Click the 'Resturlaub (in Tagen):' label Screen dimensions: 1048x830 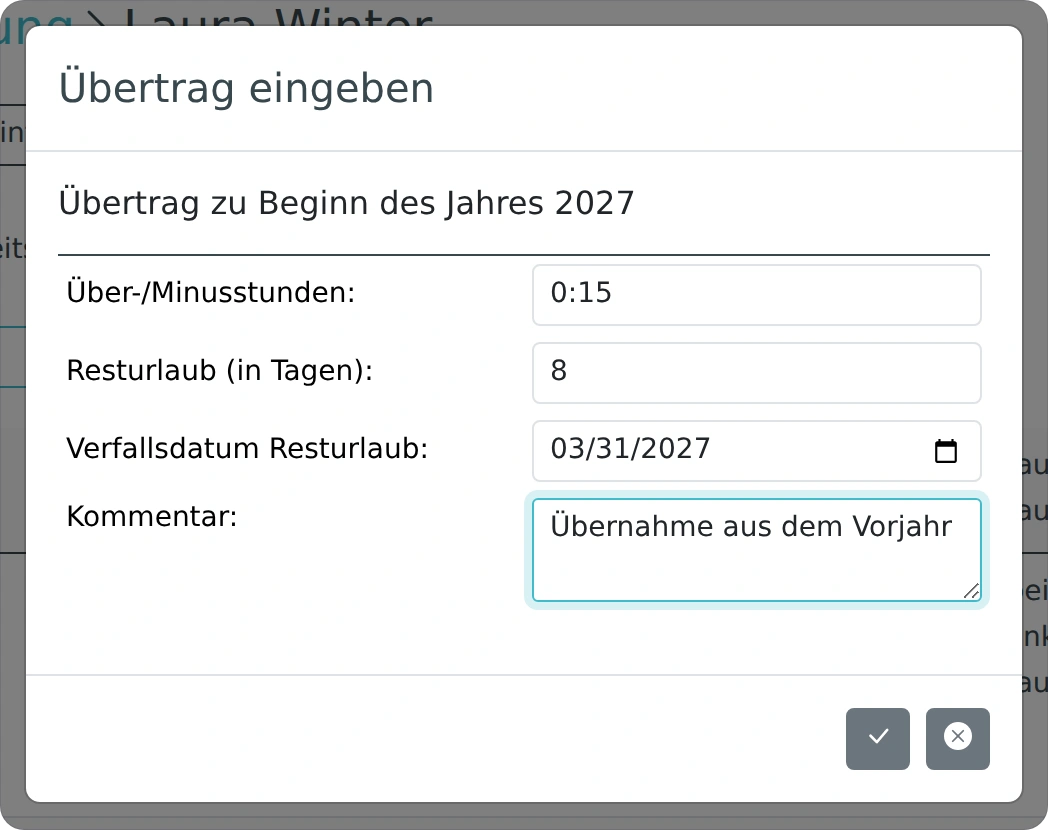tap(219, 370)
